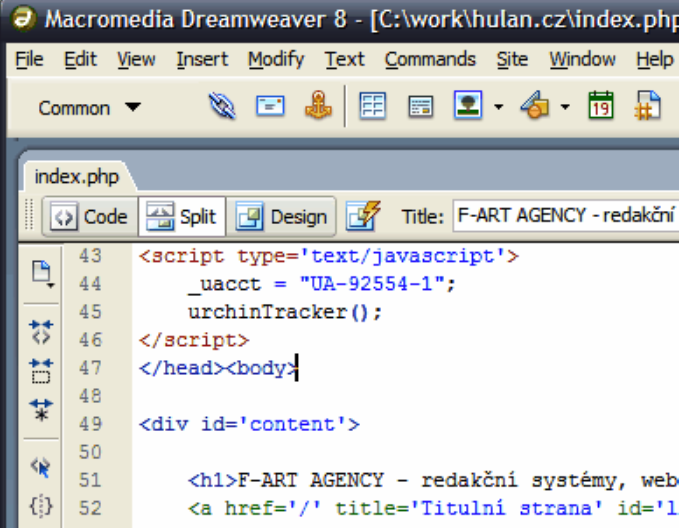Viewport: 680px width, 529px height.
Task: Click the document toolbar drag gripper
Action: point(29,215)
